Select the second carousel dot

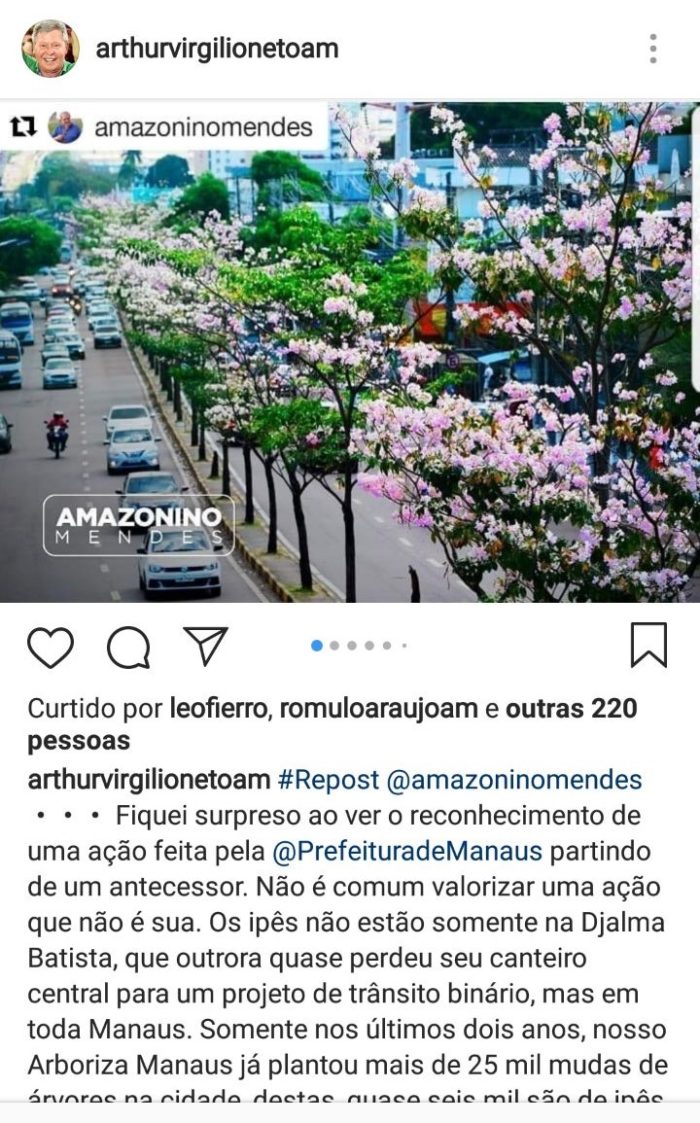335,645
